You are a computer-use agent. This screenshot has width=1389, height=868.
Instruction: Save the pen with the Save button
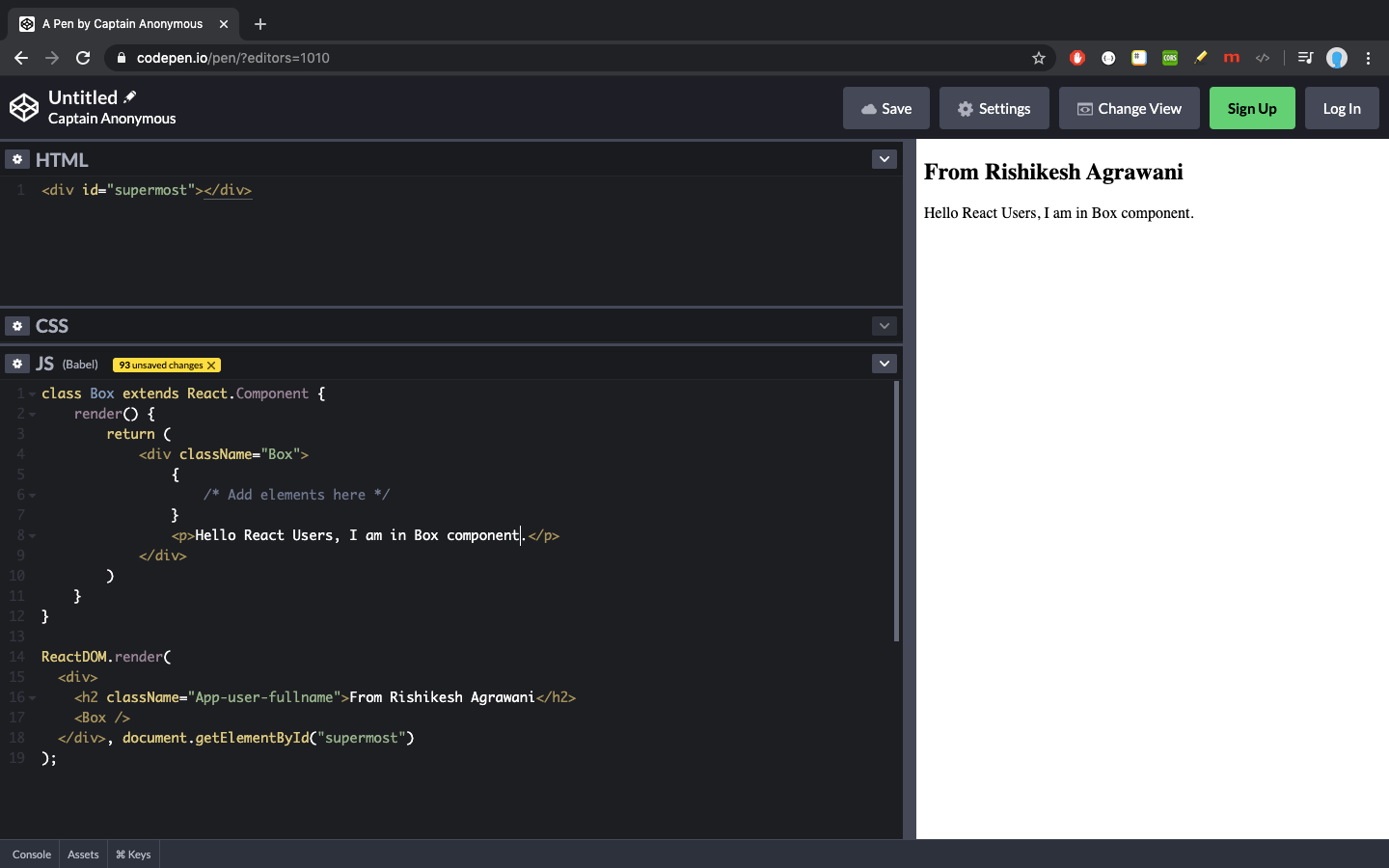[885, 108]
